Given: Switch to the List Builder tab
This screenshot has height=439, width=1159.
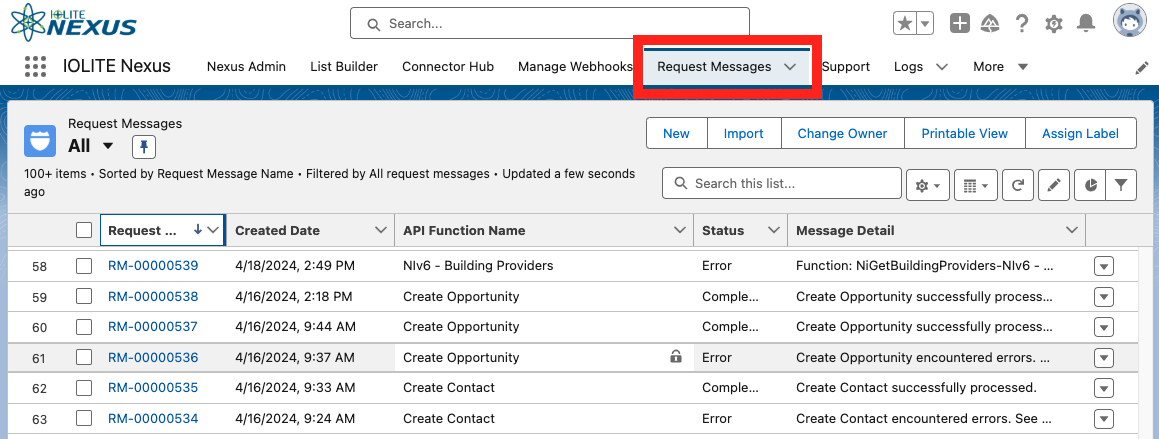Looking at the screenshot, I should coord(344,67).
